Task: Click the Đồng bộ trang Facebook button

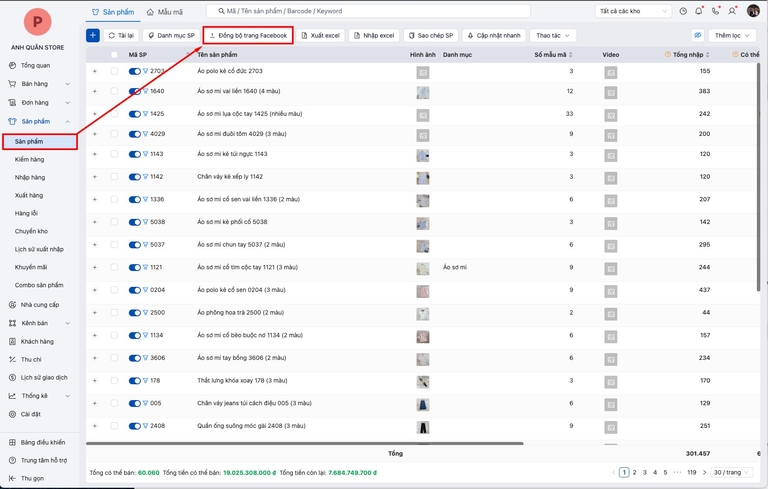Action: 247,35
